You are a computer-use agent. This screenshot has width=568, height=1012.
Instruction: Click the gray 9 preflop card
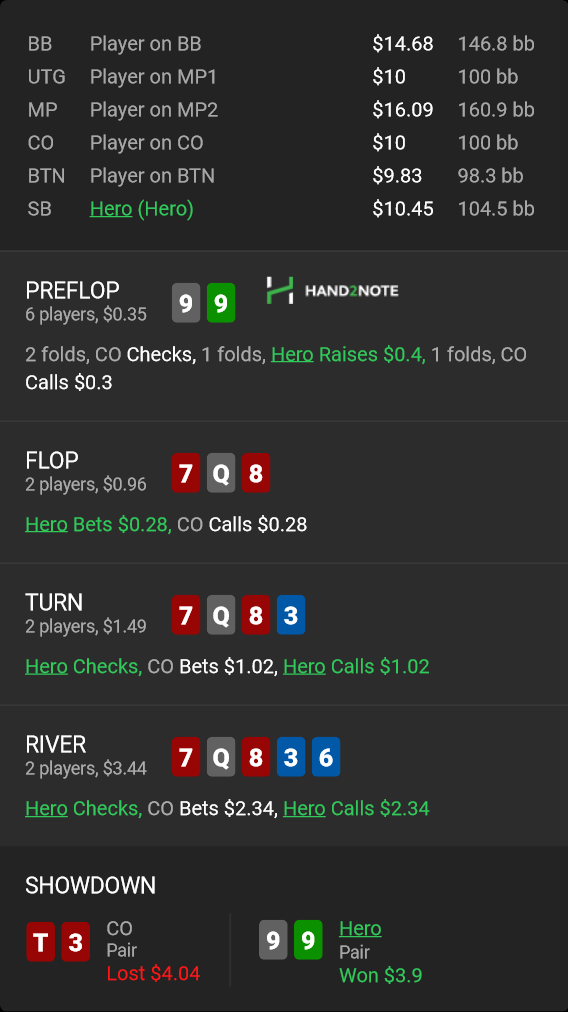coord(186,303)
